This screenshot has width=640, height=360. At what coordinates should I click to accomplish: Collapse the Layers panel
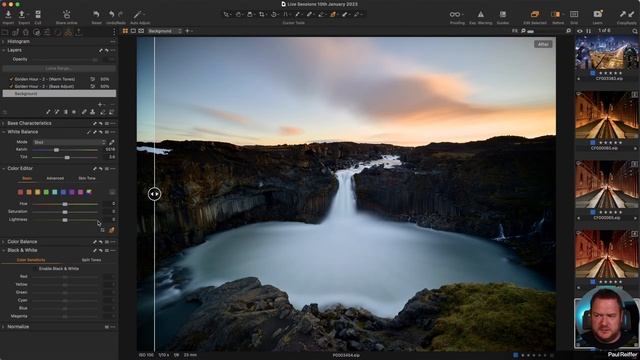4,50
